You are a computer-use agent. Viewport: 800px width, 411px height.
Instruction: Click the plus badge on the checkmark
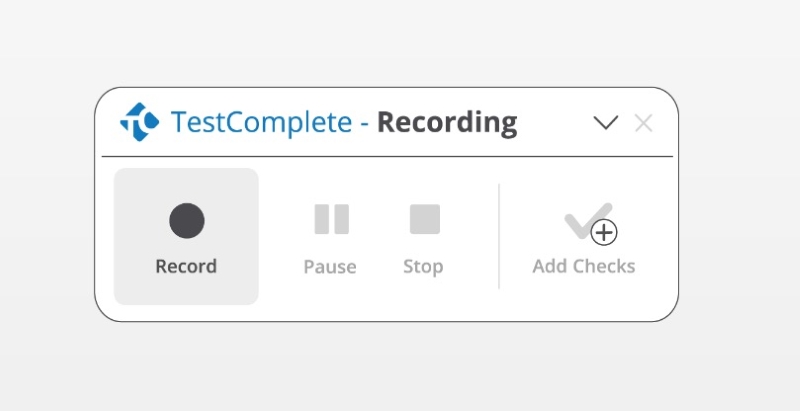coord(604,233)
